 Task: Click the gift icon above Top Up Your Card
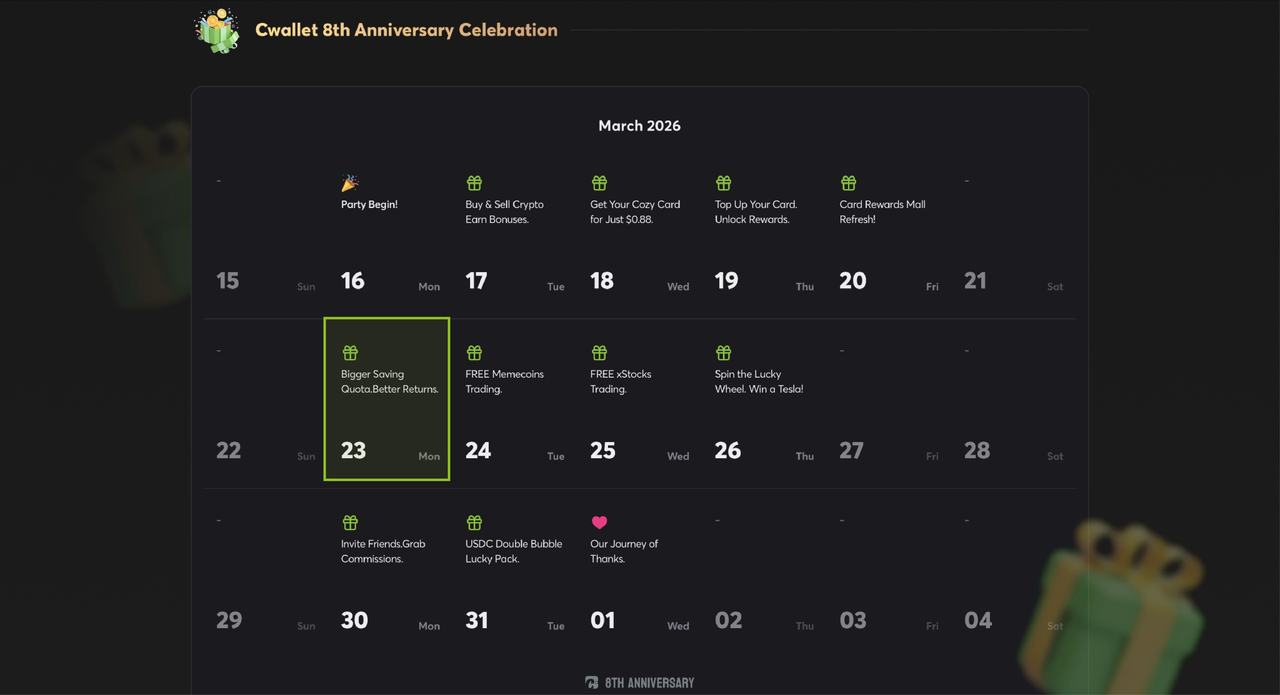pyautogui.click(x=724, y=183)
